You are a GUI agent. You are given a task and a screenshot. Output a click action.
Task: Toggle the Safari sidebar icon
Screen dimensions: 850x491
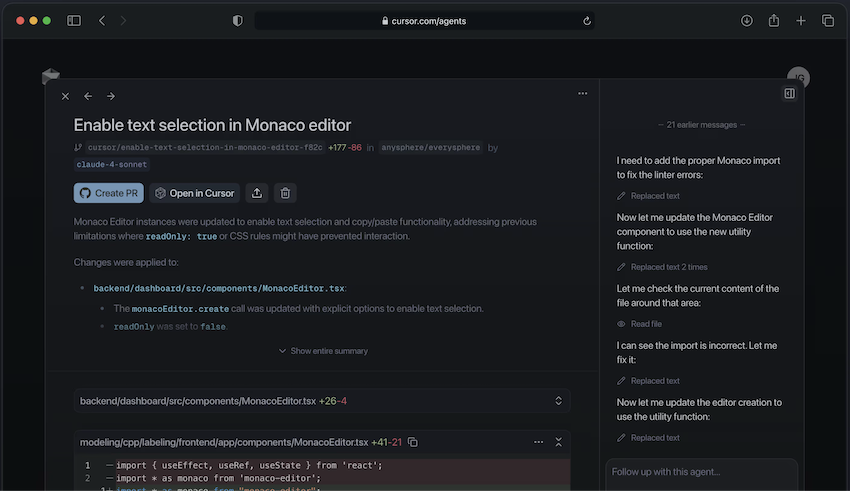[74, 21]
